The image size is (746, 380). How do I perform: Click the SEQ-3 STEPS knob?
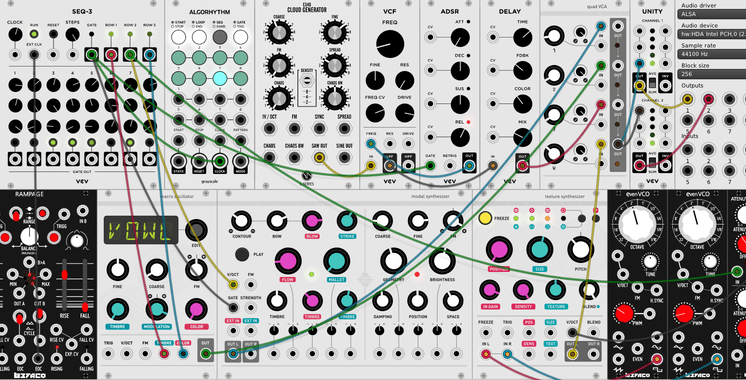[x=72, y=34]
